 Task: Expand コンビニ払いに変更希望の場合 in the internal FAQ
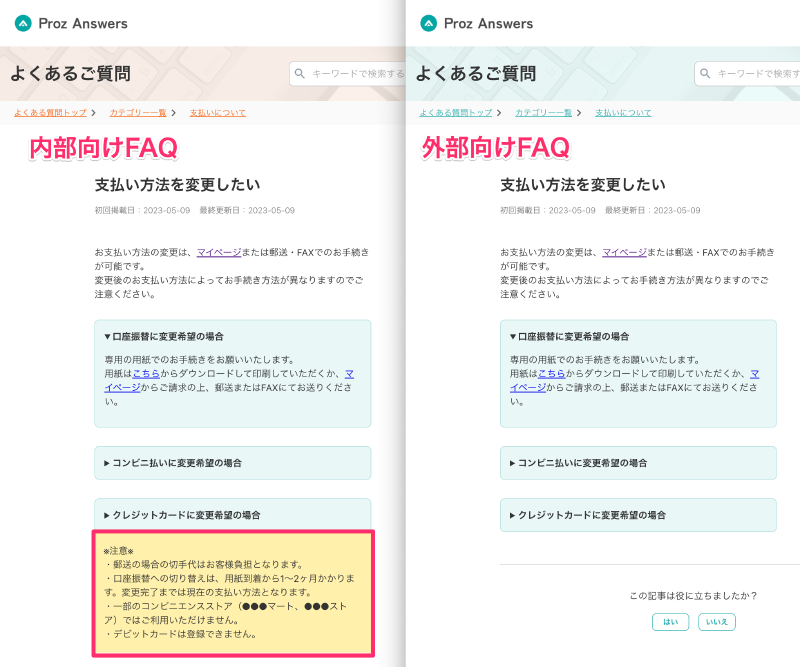(x=232, y=463)
